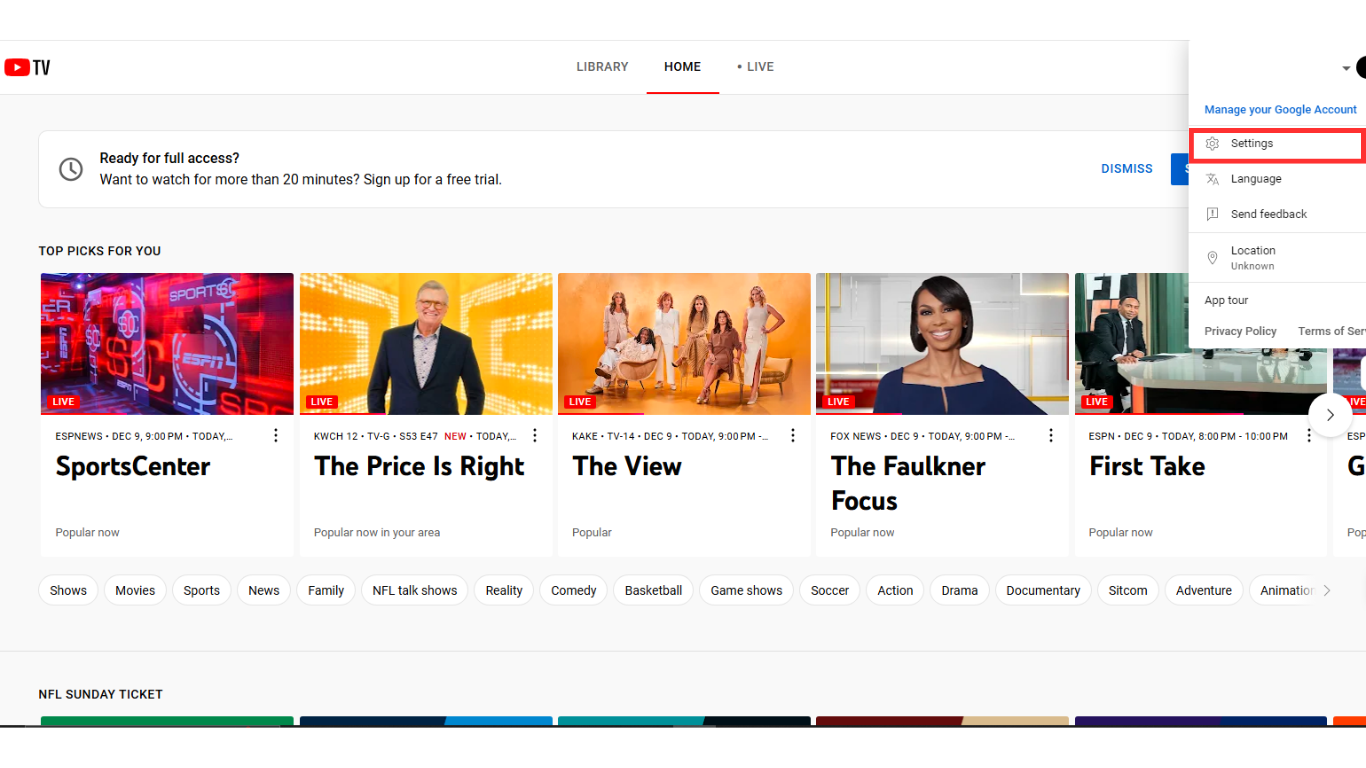This screenshot has height=768, width=1366.
Task: Switch to the Live tab
Action: pos(756,67)
